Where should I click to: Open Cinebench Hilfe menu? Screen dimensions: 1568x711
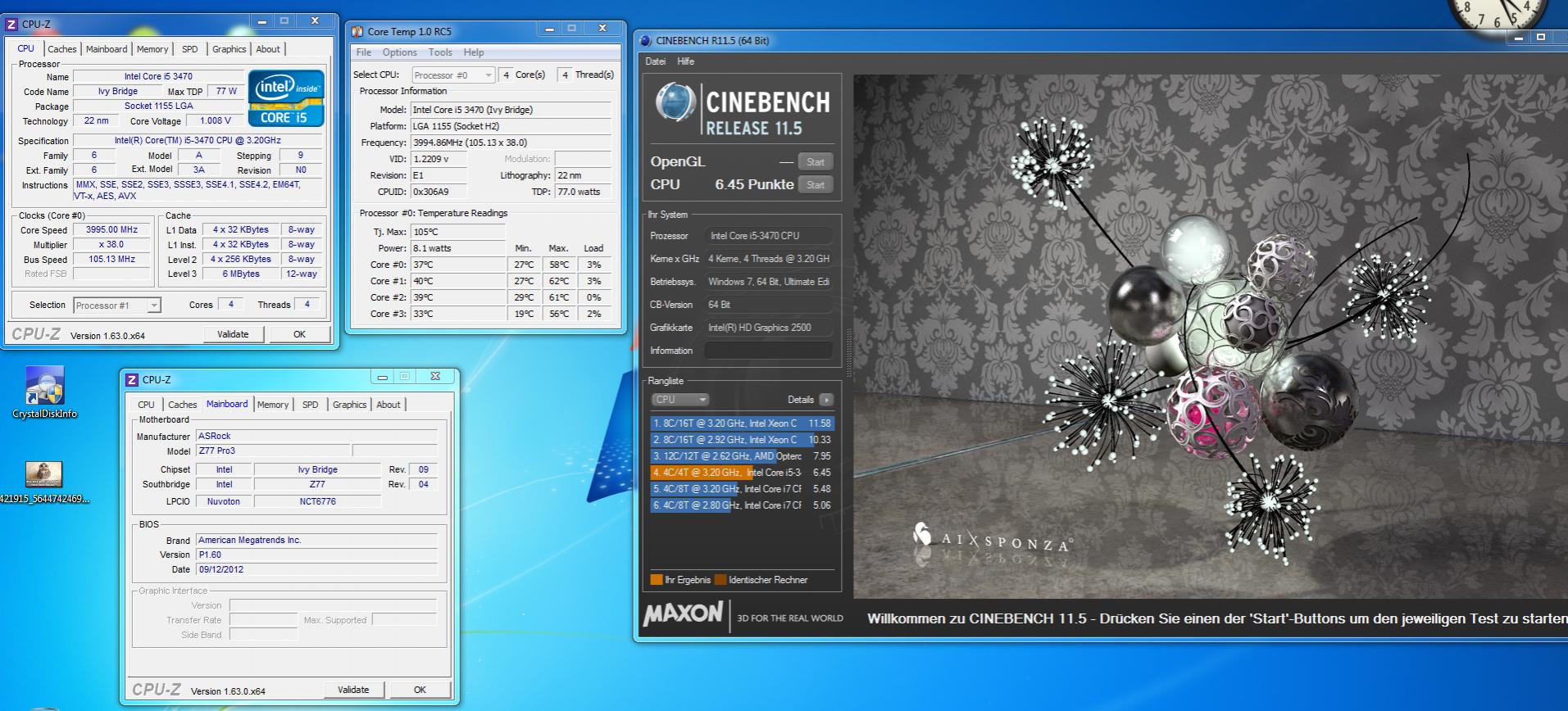[686, 61]
